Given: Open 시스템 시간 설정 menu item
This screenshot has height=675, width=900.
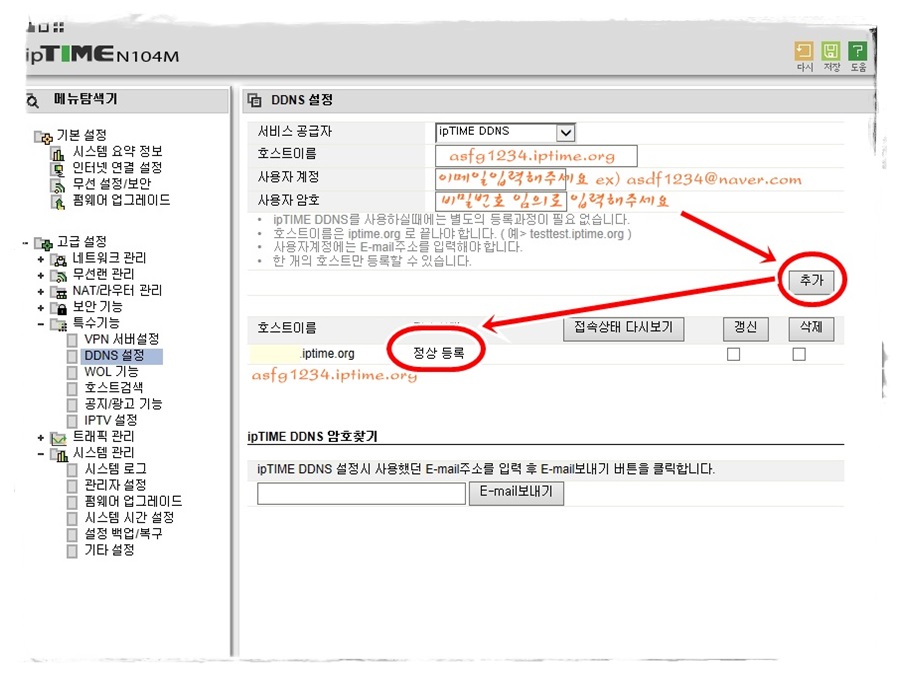Looking at the screenshot, I should coord(129,518).
